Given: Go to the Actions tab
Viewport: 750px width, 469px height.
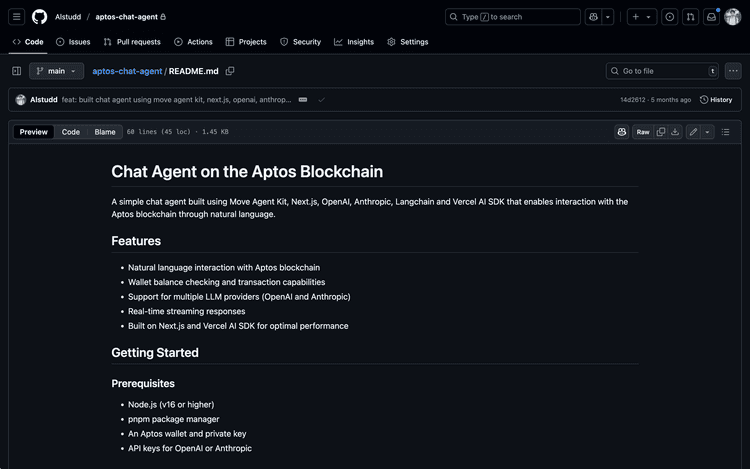Looking at the screenshot, I should (193, 42).
